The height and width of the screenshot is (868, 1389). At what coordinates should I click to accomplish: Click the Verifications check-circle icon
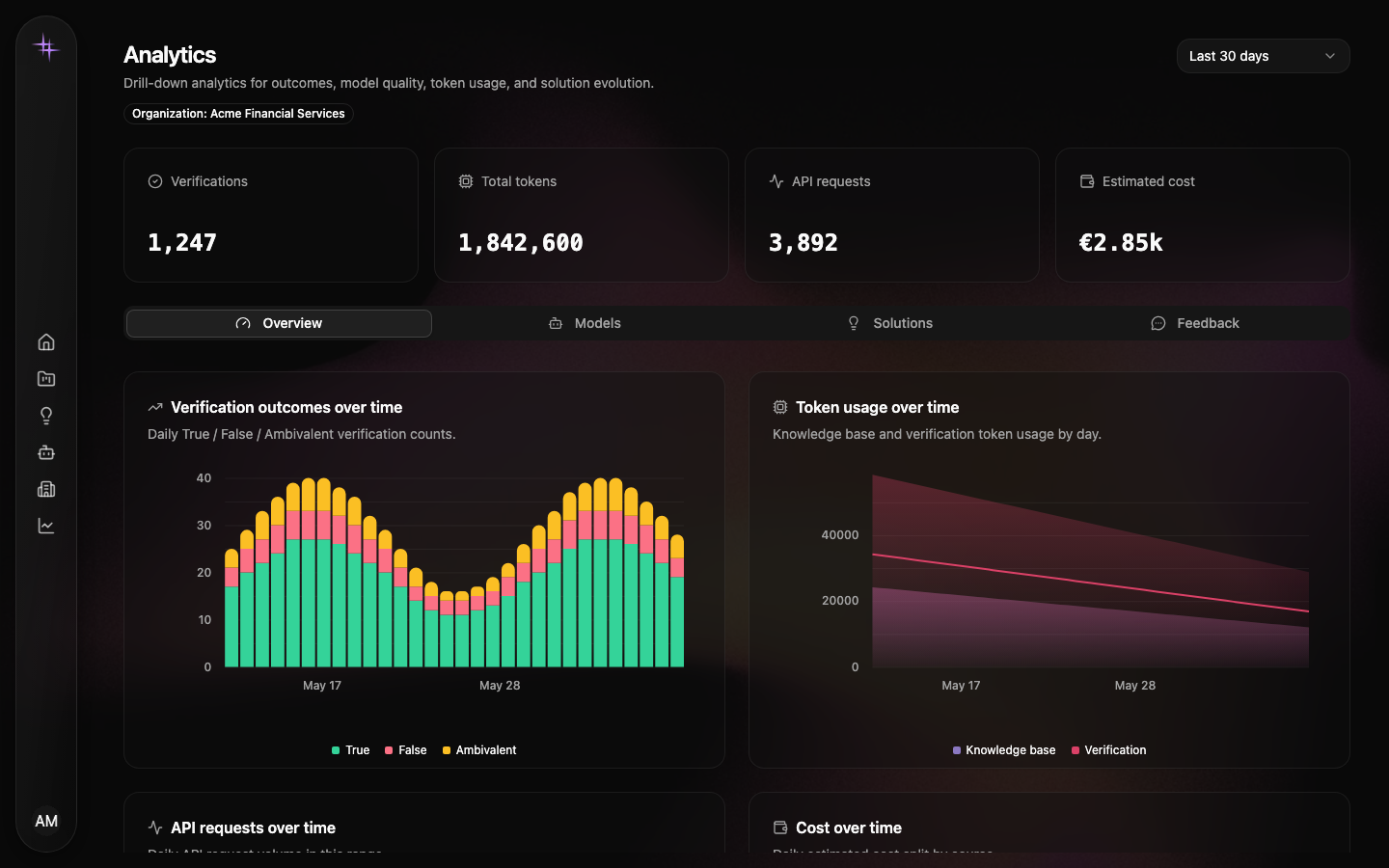click(155, 181)
